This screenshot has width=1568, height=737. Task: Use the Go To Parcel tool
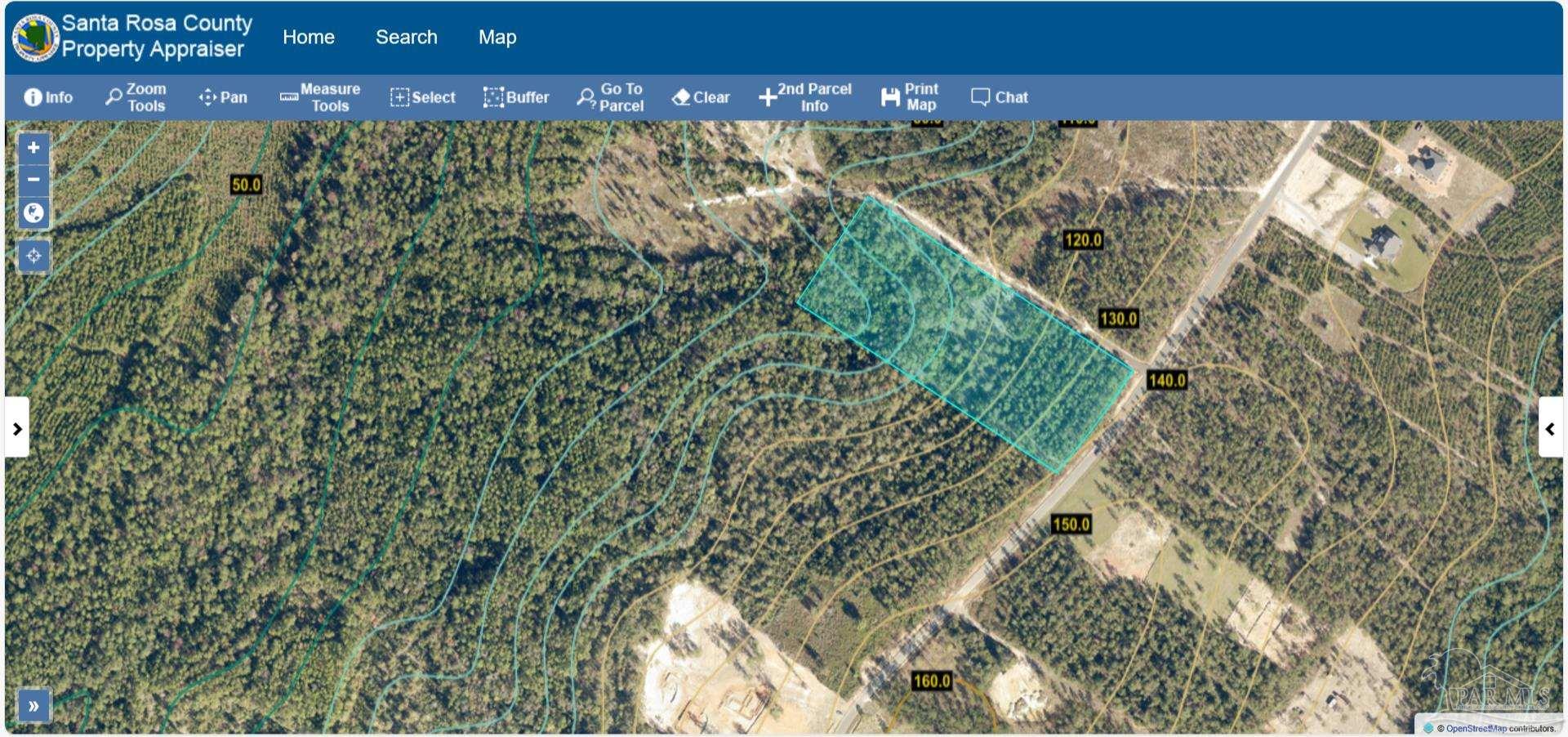[611, 96]
